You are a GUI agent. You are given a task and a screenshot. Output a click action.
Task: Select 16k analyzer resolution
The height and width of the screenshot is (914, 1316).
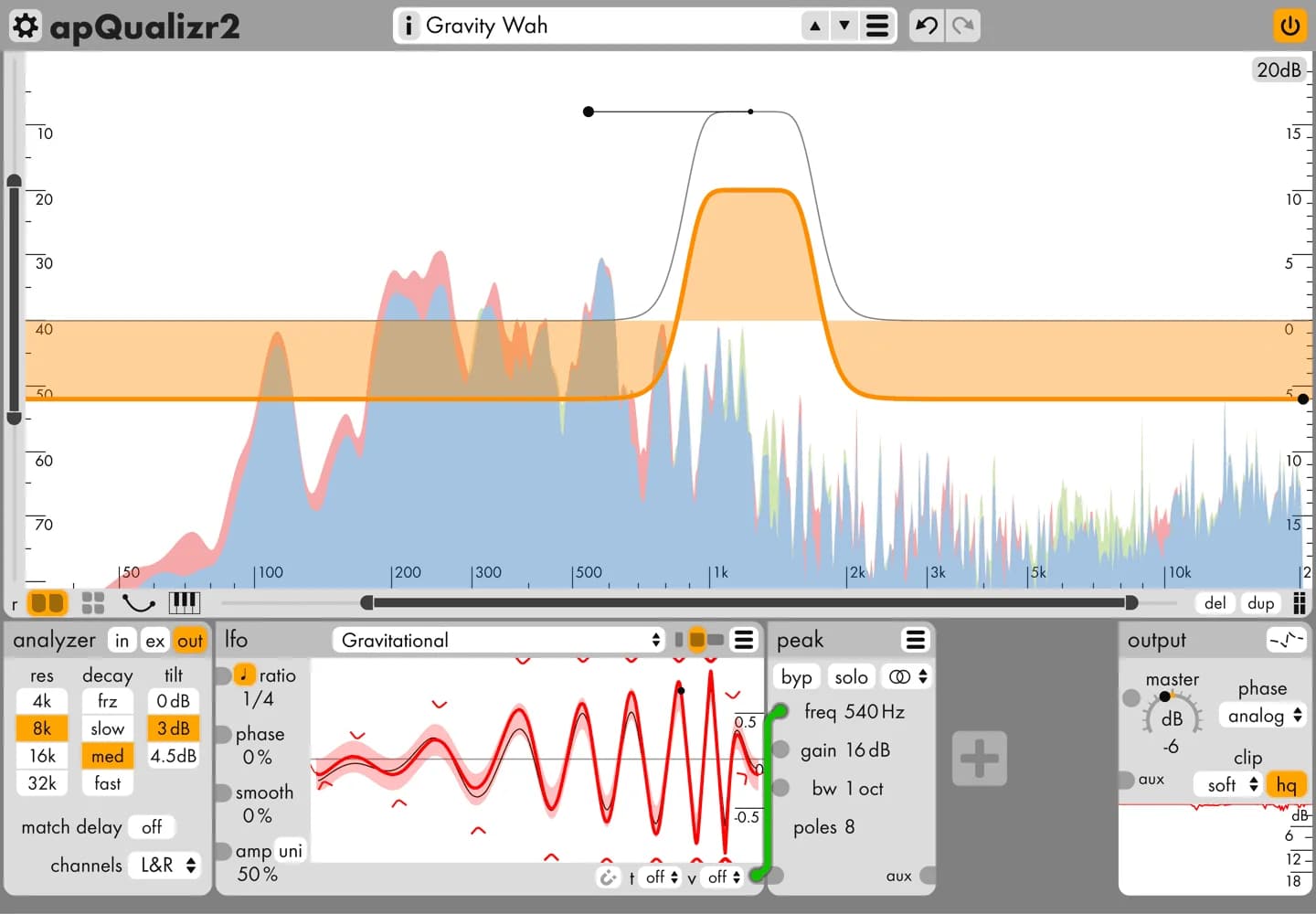tap(42, 756)
